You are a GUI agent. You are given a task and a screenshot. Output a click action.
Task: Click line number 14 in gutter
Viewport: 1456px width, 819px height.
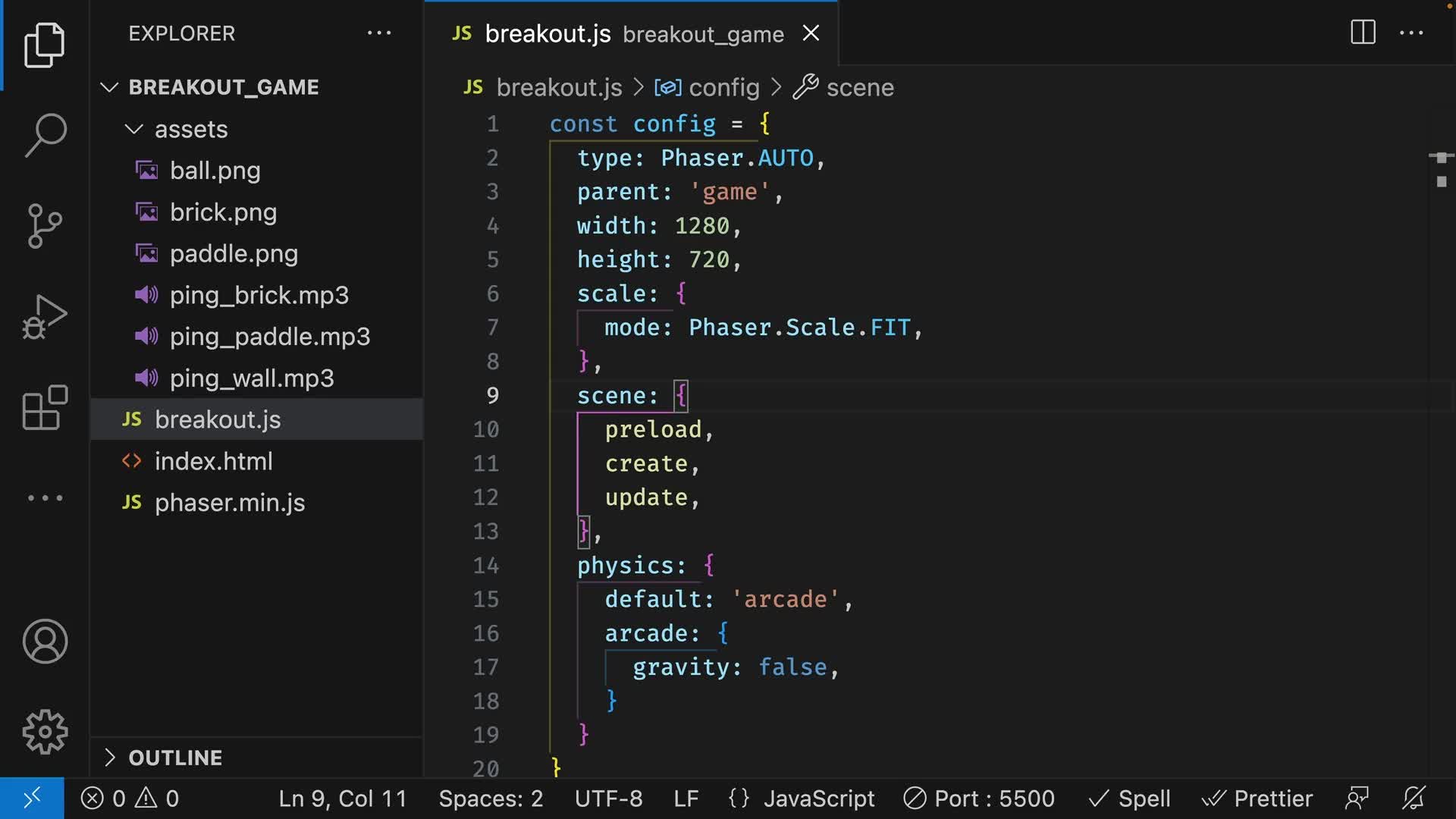point(485,565)
